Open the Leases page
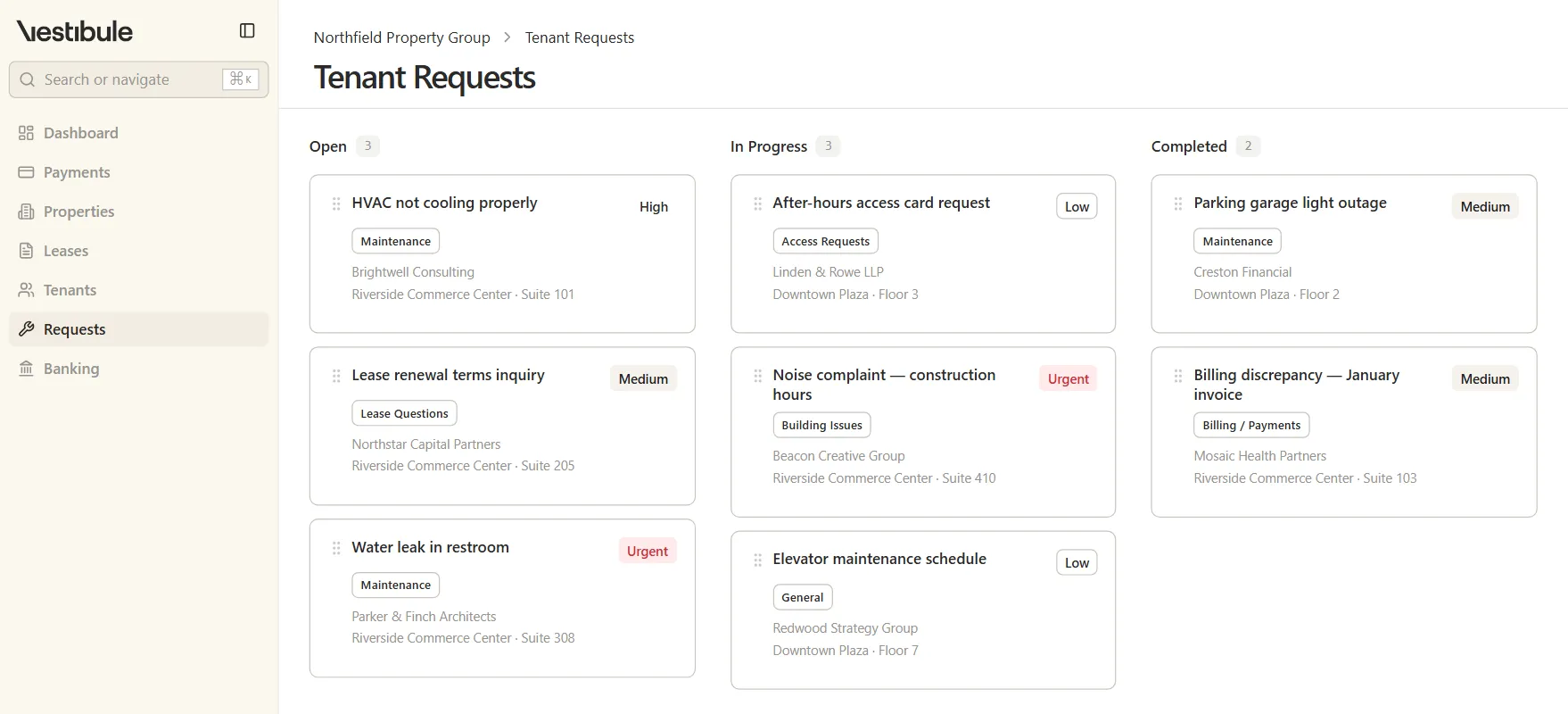1568x714 pixels. pyautogui.click(x=138, y=251)
